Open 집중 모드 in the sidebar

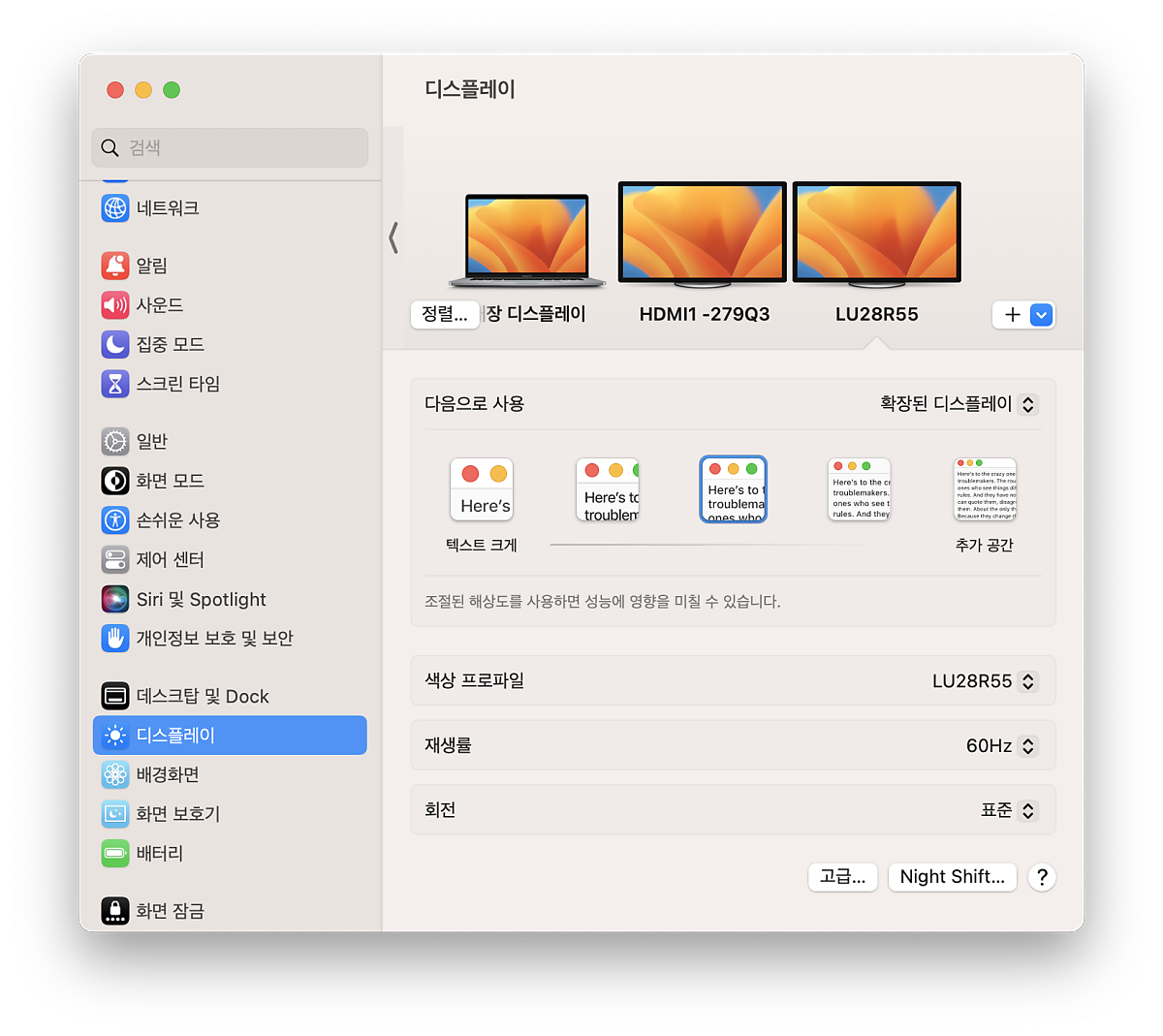(x=230, y=344)
